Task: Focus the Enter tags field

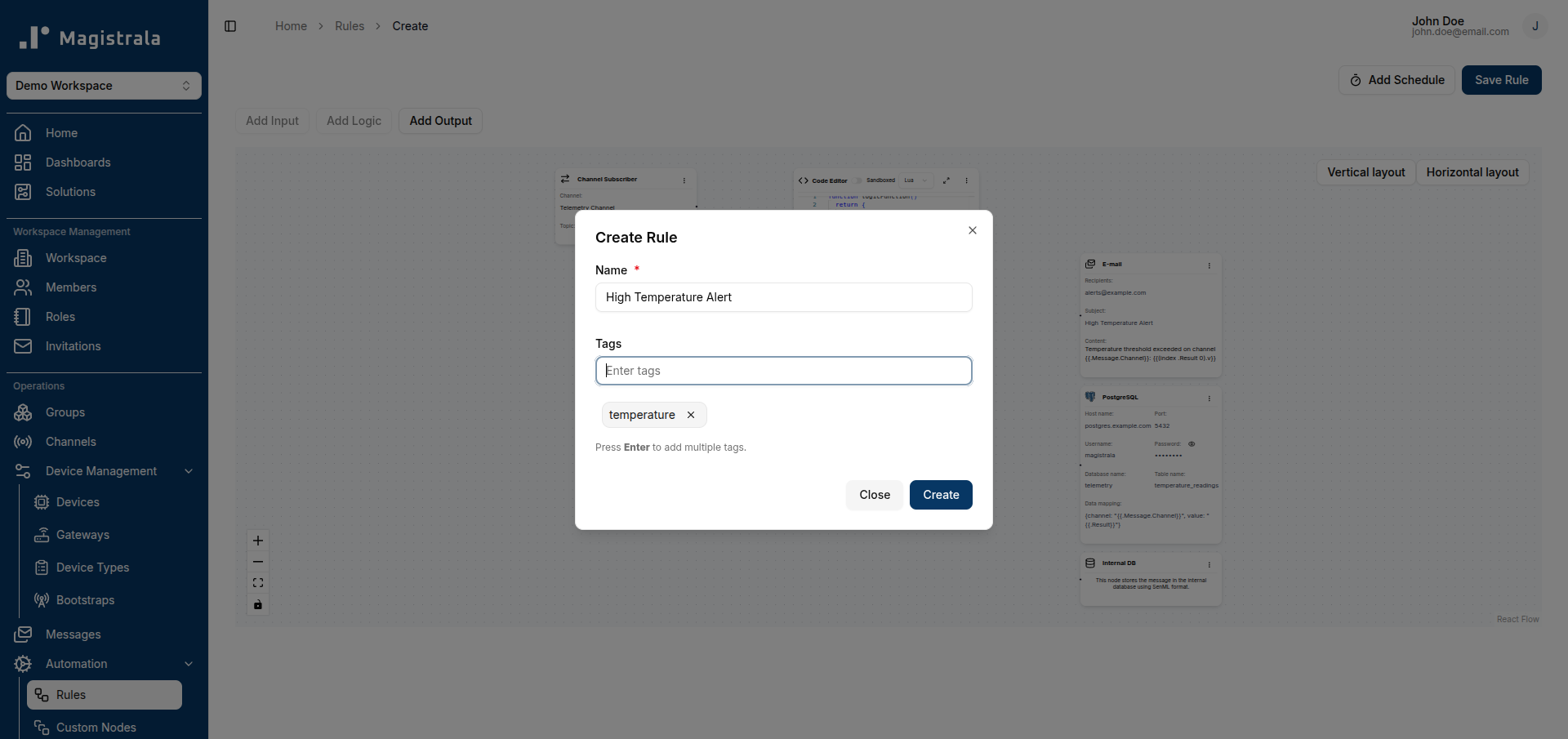Action: pos(784,371)
